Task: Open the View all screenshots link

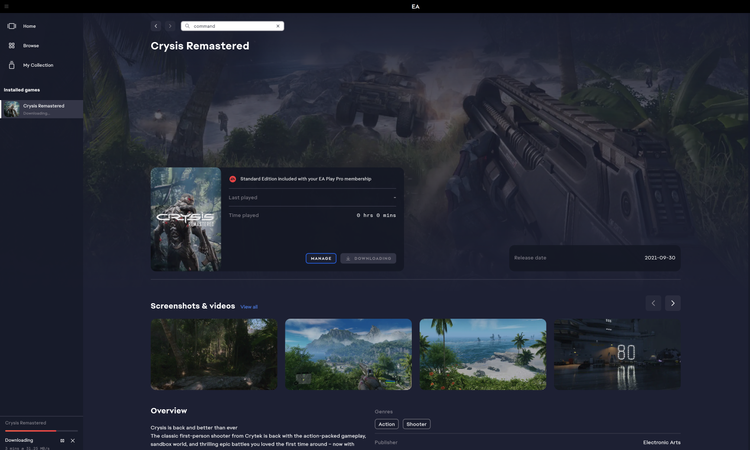Action: [x=249, y=307]
